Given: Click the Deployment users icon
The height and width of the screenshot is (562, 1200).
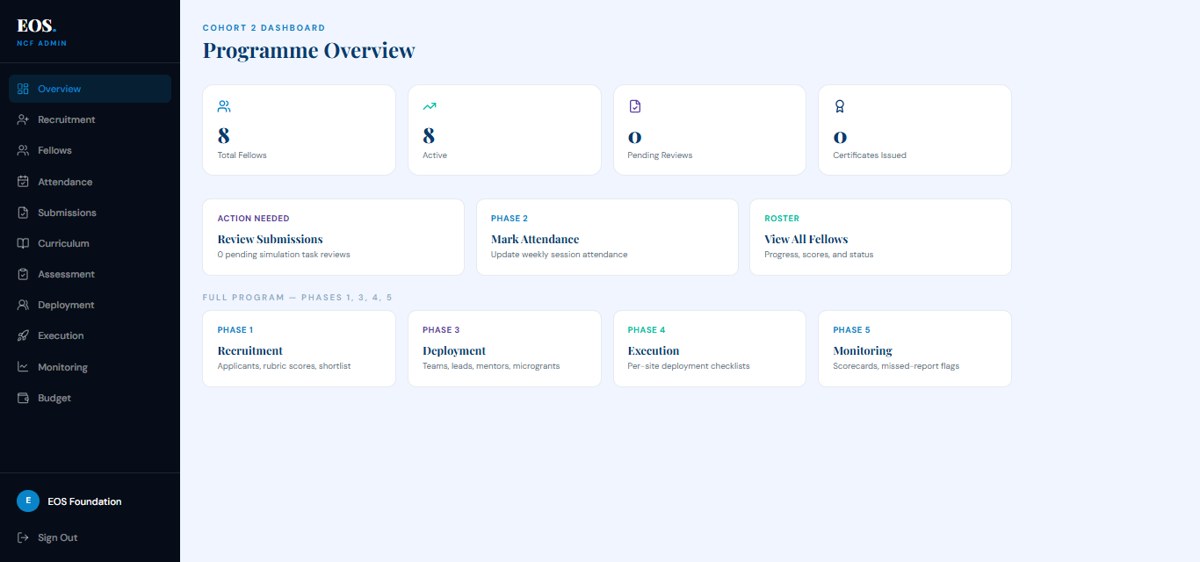Looking at the screenshot, I should [23, 305].
